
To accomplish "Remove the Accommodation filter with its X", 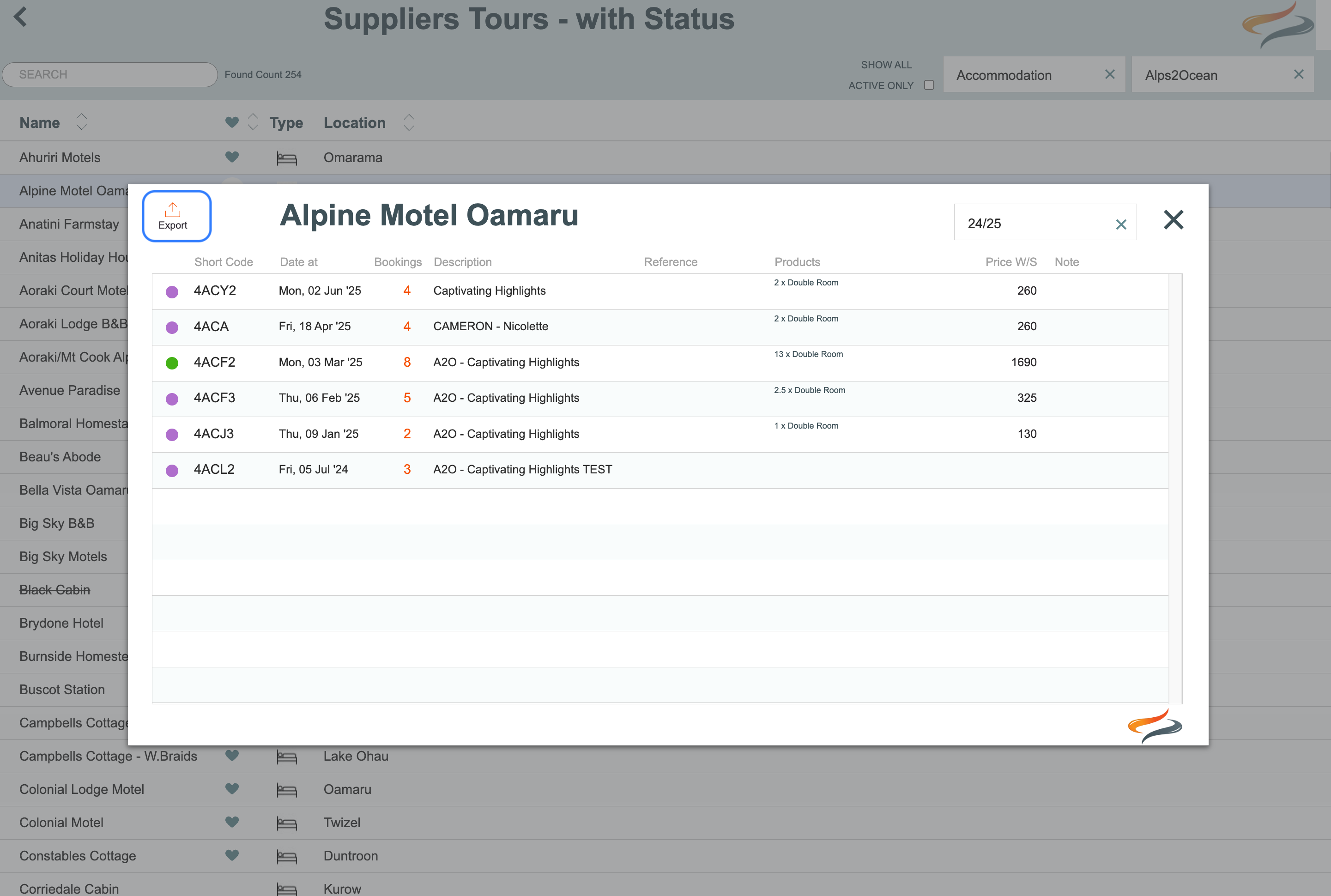I will (x=1109, y=74).
